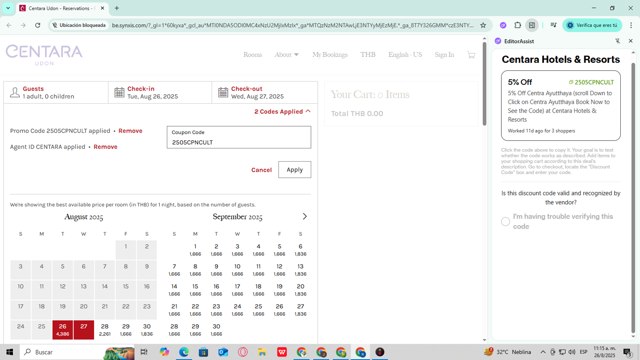
Task: Close the Centara Udon browser tab
Action: (x=102, y=8)
